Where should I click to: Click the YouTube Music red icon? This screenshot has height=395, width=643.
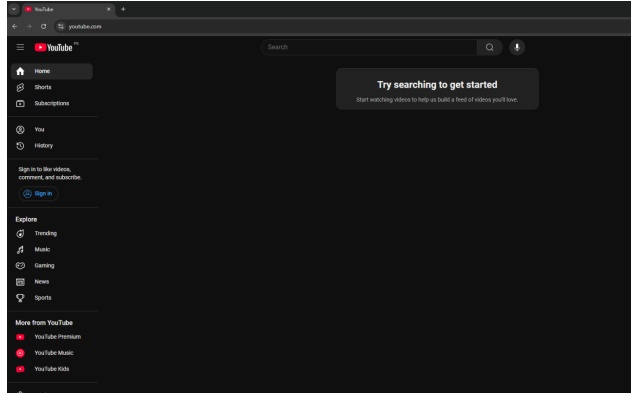tap(20, 353)
